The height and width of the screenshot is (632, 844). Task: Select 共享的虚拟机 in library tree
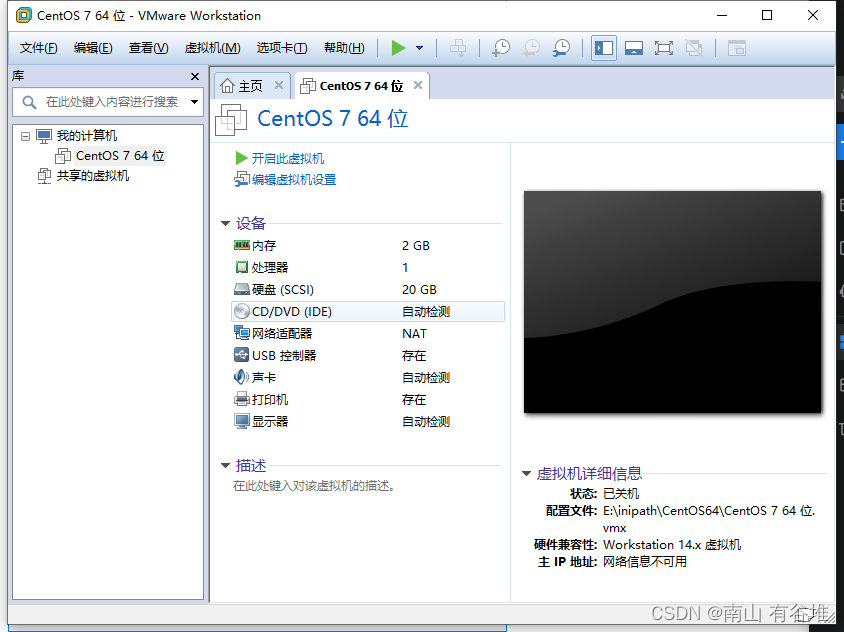click(93, 175)
